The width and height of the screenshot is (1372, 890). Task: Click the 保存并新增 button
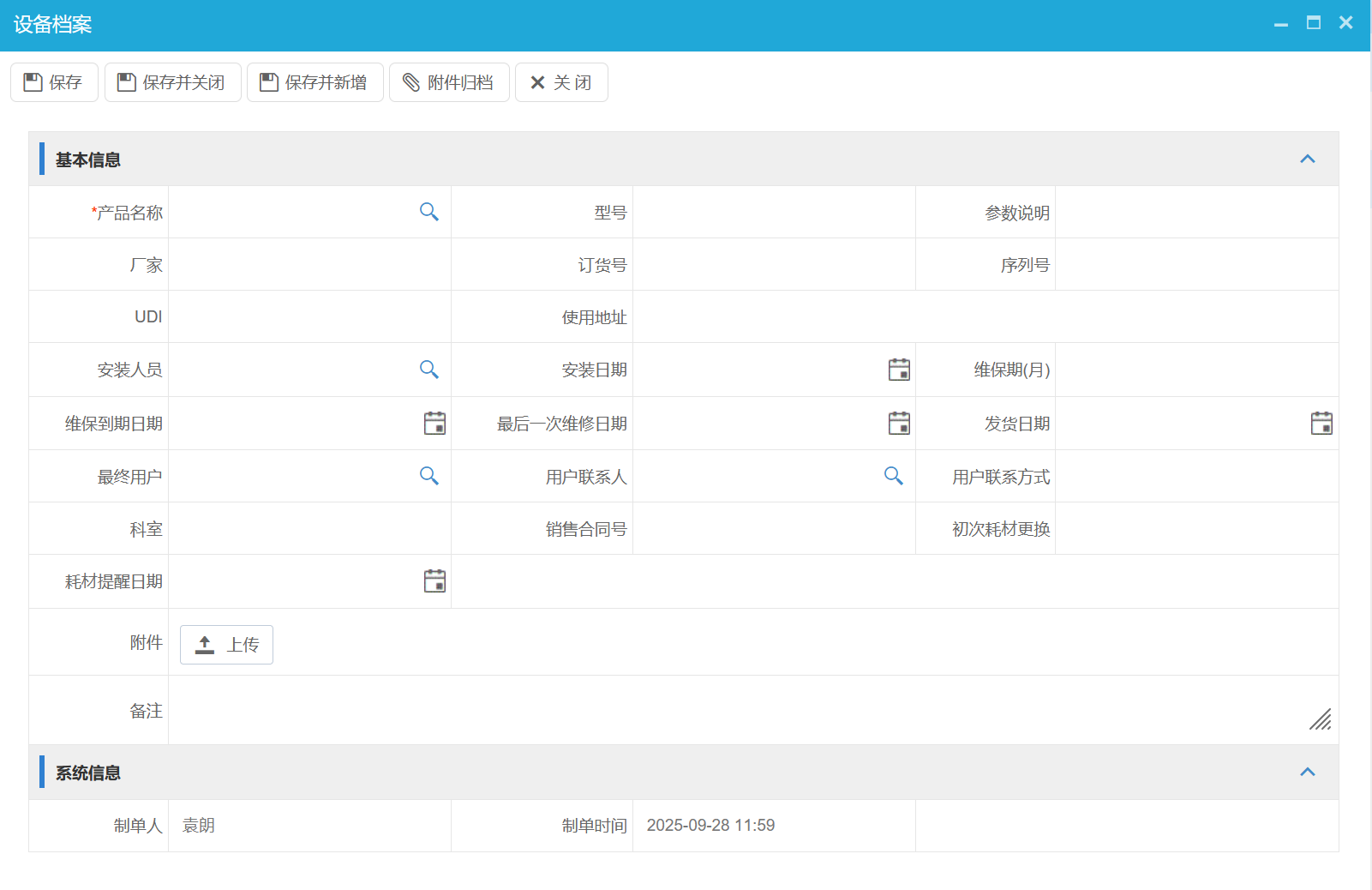pyautogui.click(x=315, y=82)
